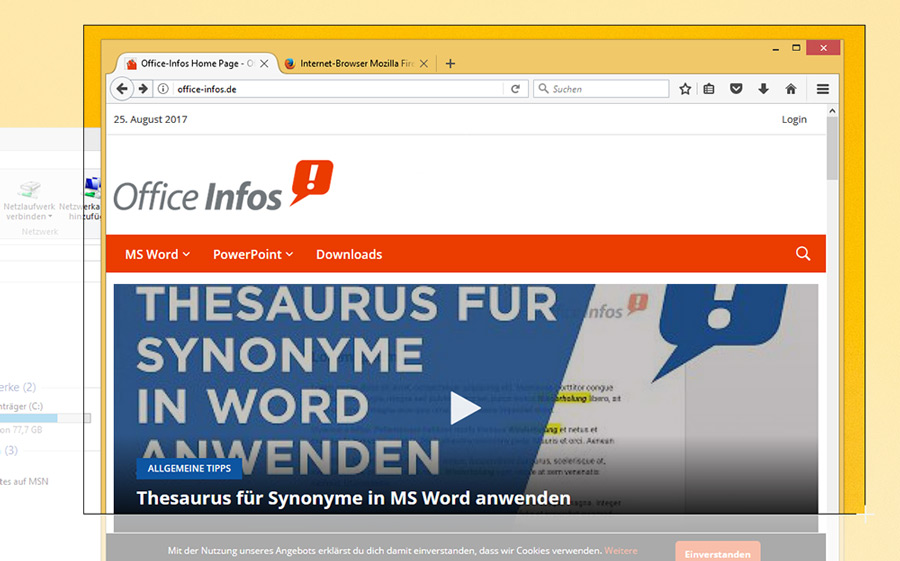This screenshot has width=900, height=561.
Task: Switch to Internet-Browser Mozilla Firefox tab
Action: [x=356, y=64]
